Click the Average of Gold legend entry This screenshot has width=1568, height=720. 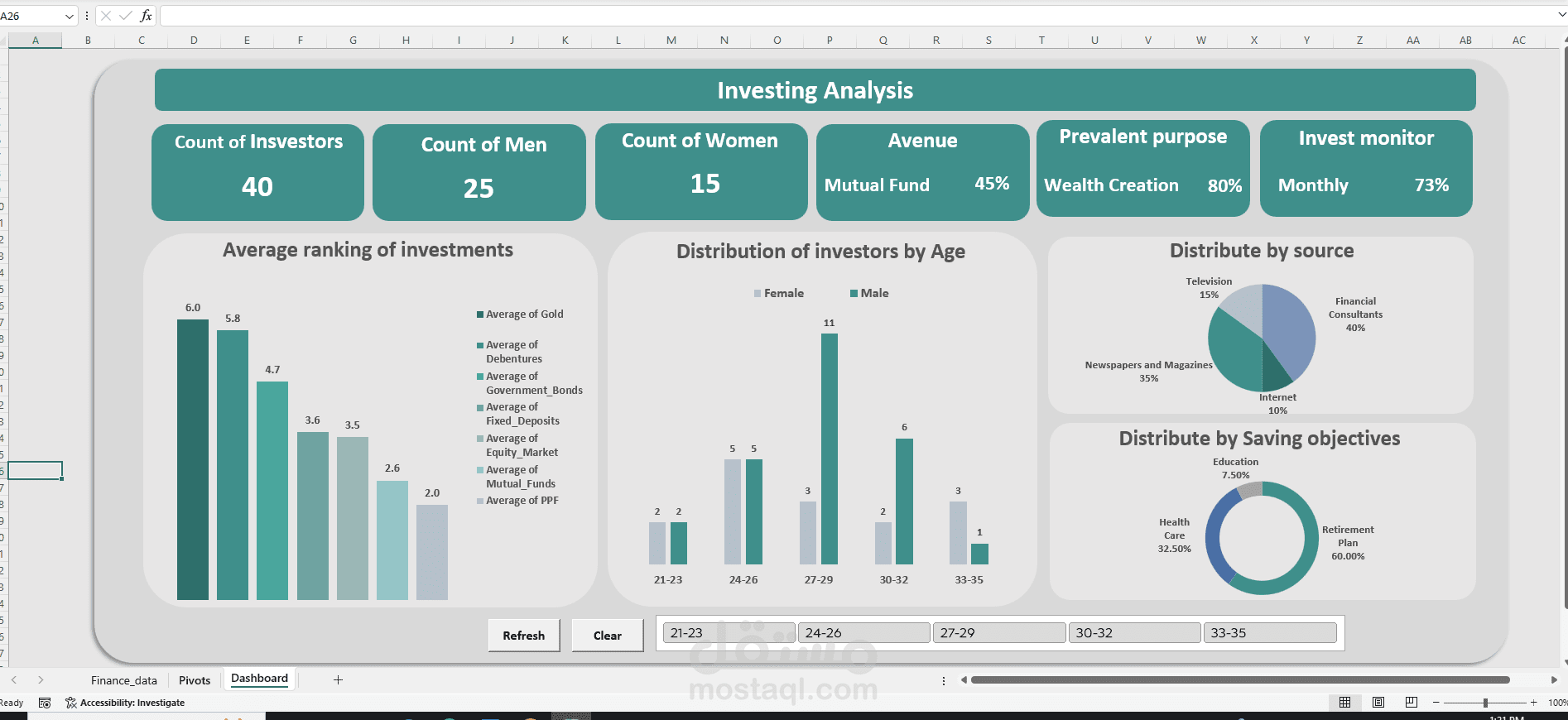pyautogui.click(x=520, y=314)
